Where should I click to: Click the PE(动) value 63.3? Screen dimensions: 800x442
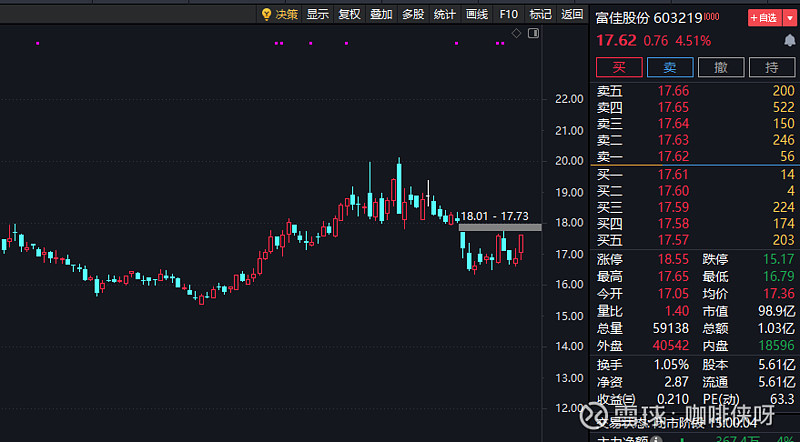[x=783, y=399]
